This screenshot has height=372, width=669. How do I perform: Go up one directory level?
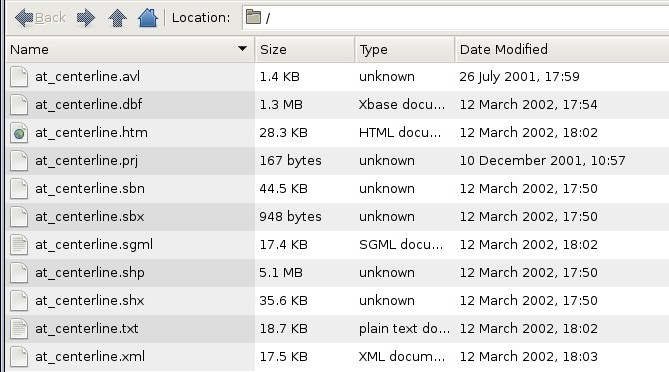click(117, 18)
